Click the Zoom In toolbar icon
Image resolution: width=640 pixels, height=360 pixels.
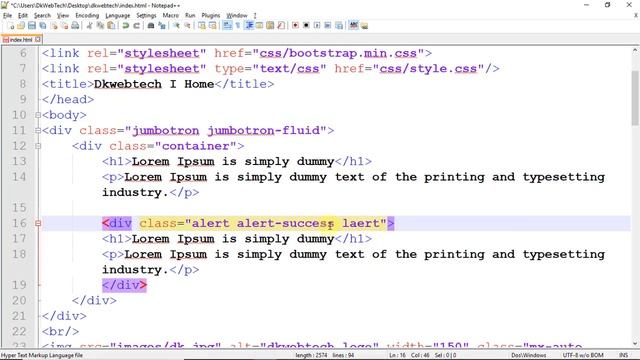point(176,26)
